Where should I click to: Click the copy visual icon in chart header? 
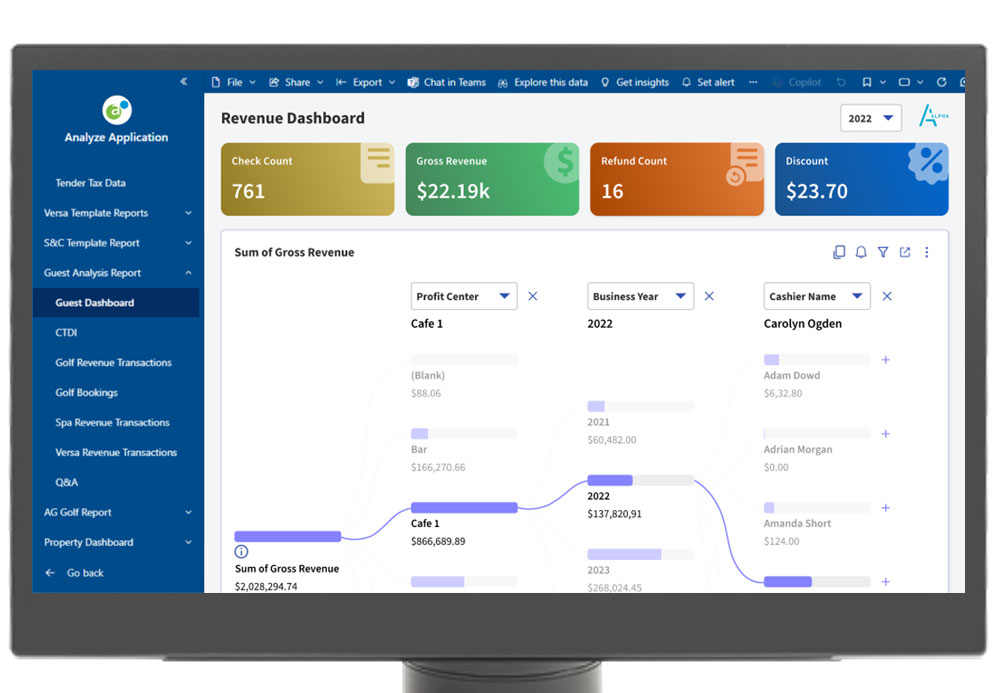[x=839, y=253]
